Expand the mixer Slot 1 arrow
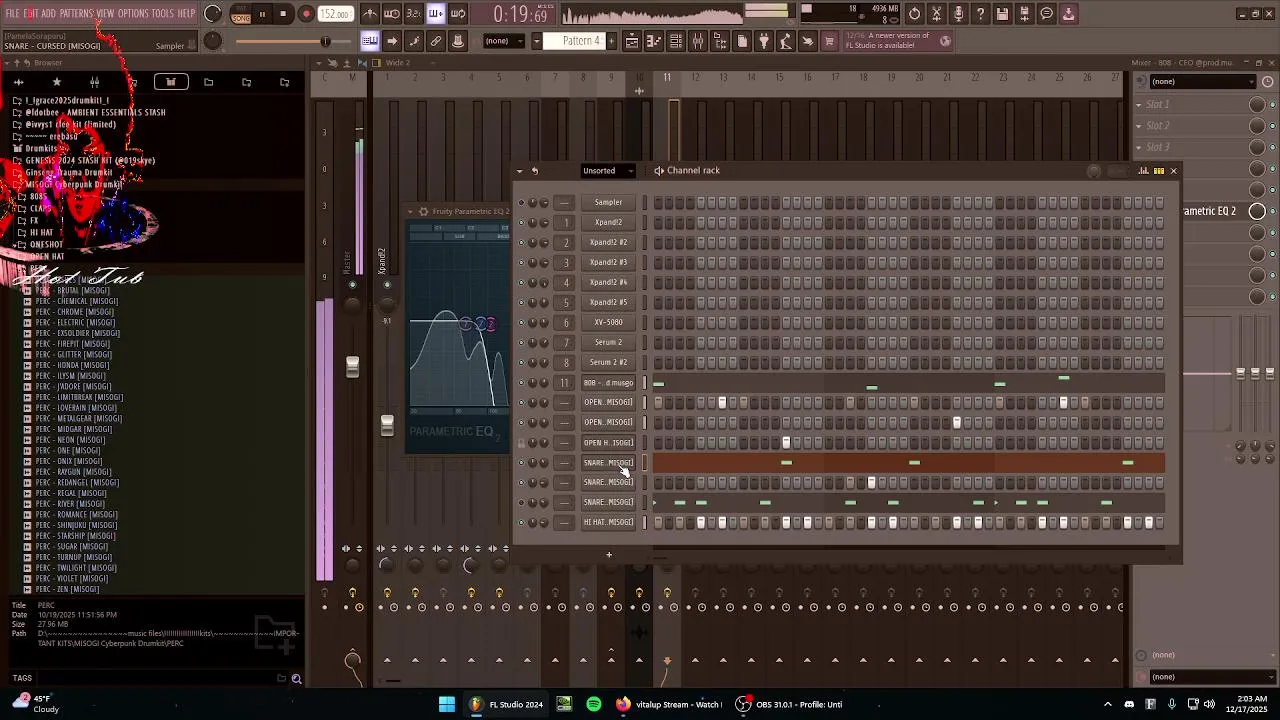Viewport: 1280px width, 720px height. (1138, 104)
